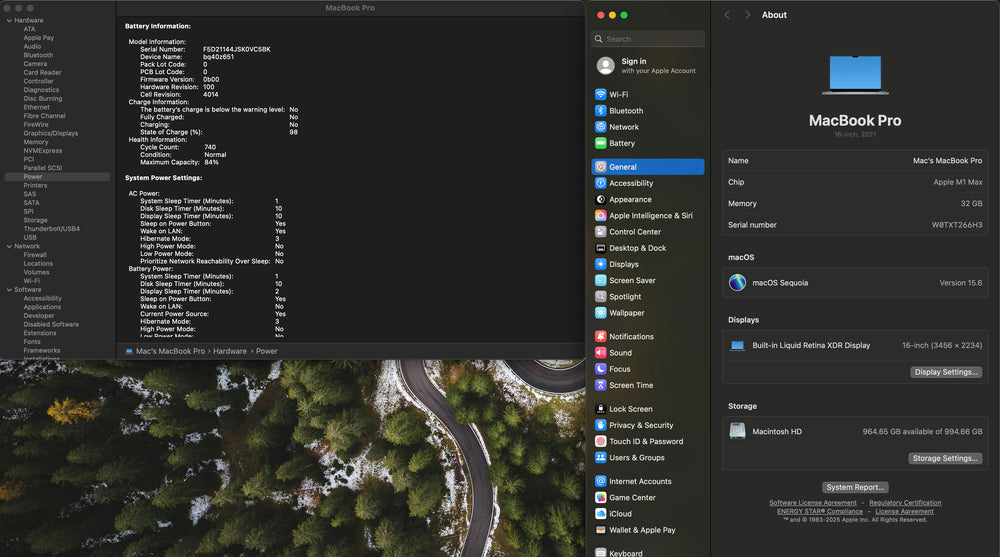The width and height of the screenshot is (1000, 557).
Task: Select General in settings sidebar
Action: tap(648, 167)
